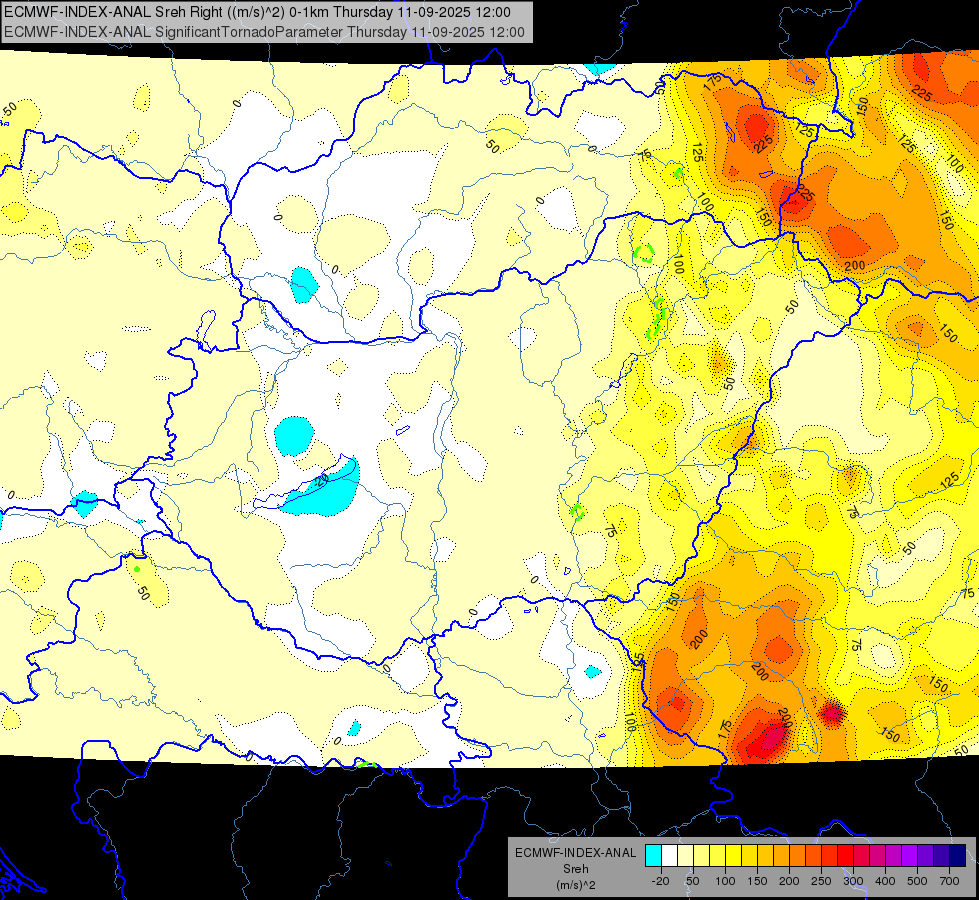Click the cyan swatch in the legend
Image resolution: width=979 pixels, height=900 pixels.
point(653,855)
